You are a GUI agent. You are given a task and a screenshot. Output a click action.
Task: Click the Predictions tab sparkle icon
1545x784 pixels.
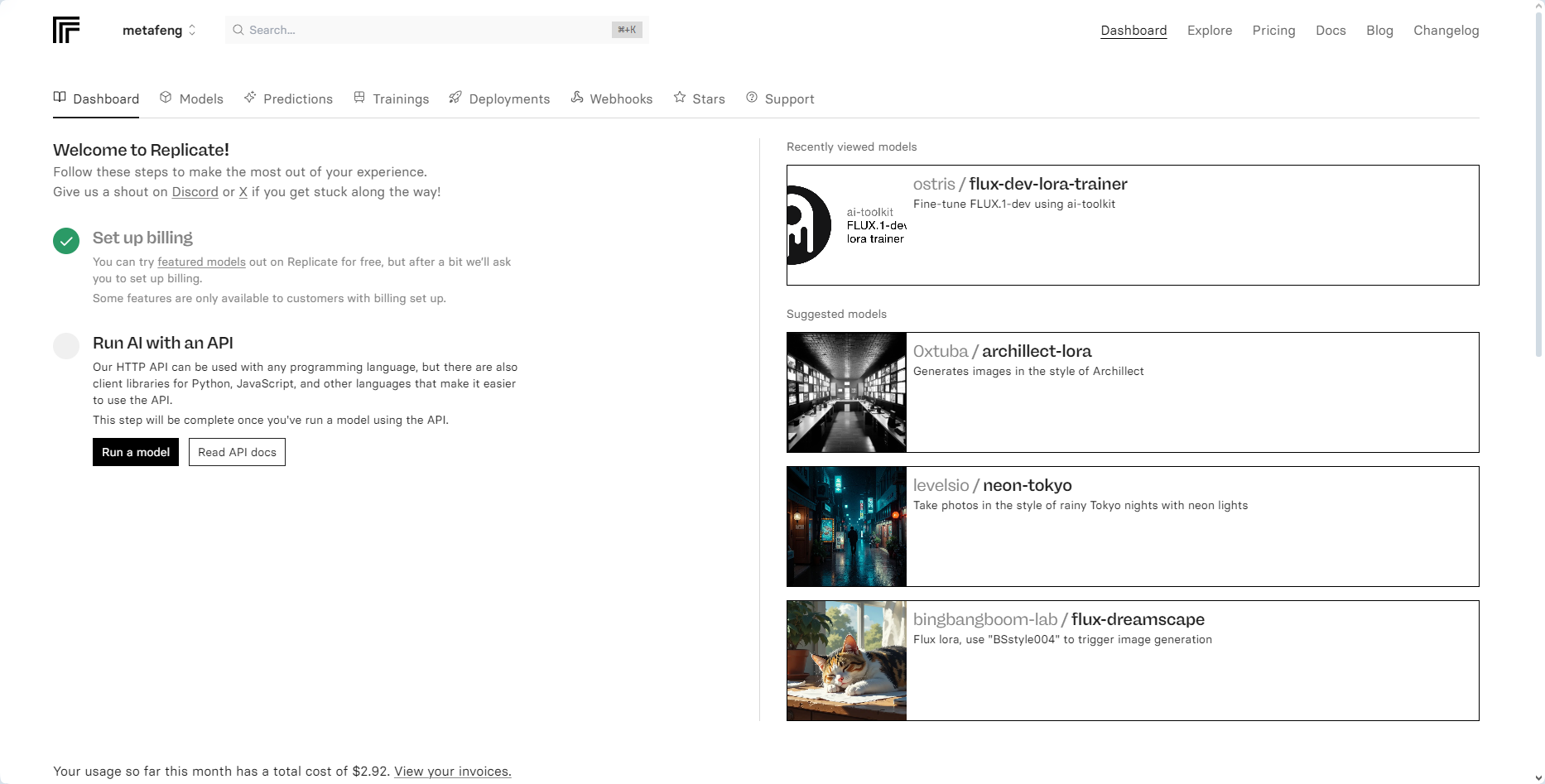click(x=250, y=98)
